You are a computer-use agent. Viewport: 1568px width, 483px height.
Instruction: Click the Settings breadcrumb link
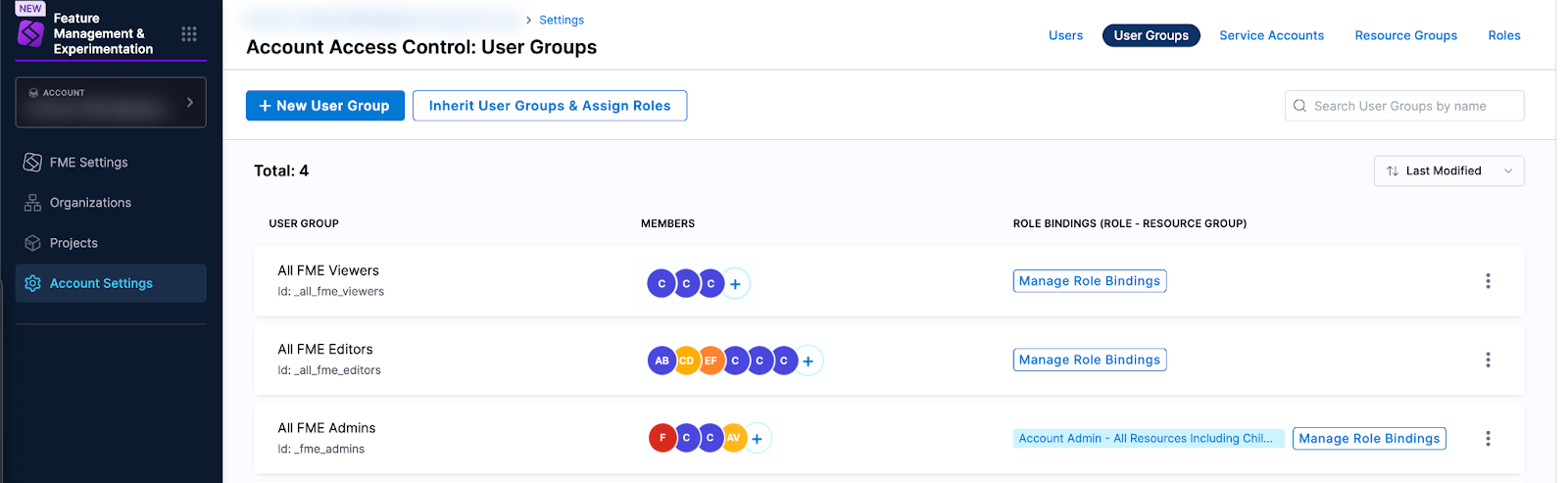(x=562, y=21)
